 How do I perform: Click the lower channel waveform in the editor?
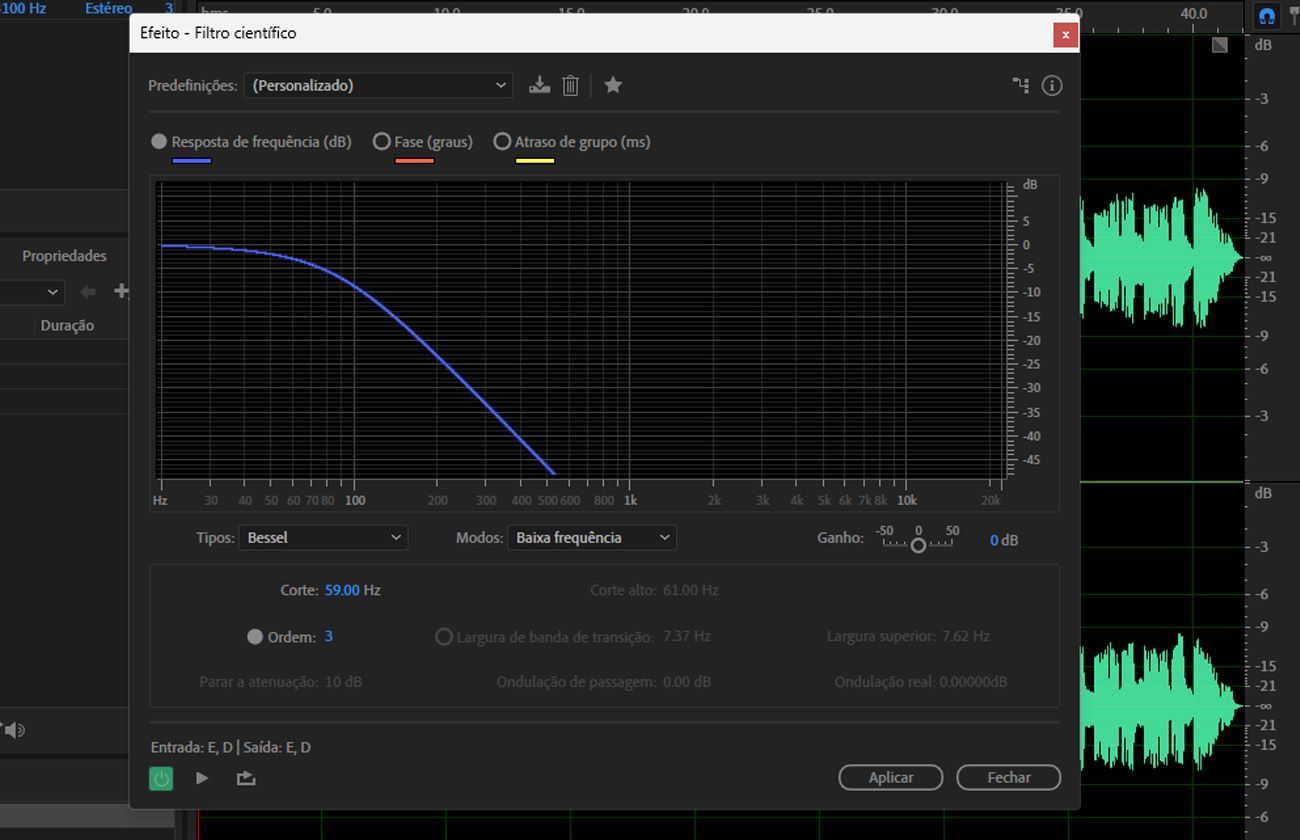coord(1162,705)
